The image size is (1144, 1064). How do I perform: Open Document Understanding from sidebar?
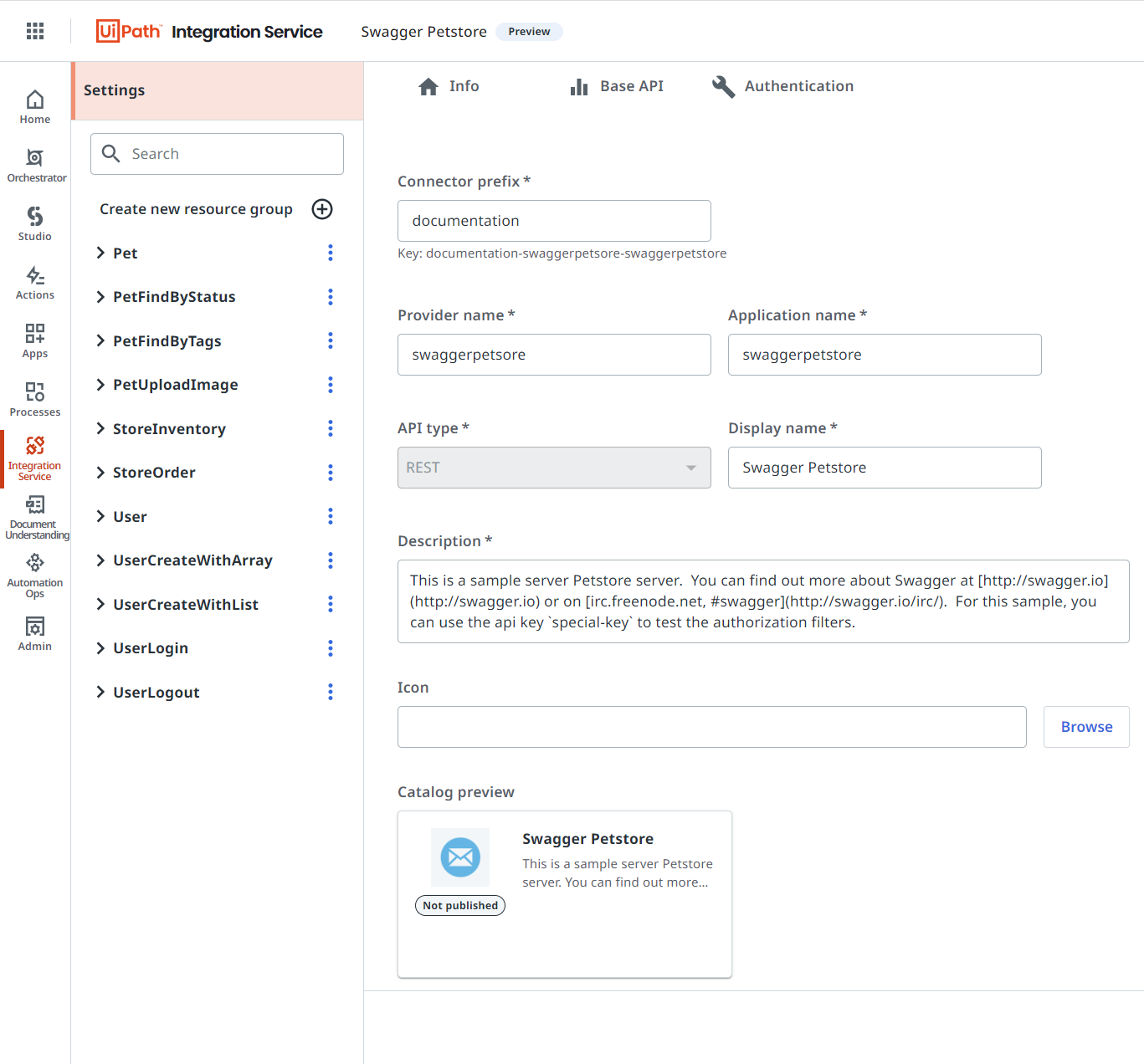point(35,518)
